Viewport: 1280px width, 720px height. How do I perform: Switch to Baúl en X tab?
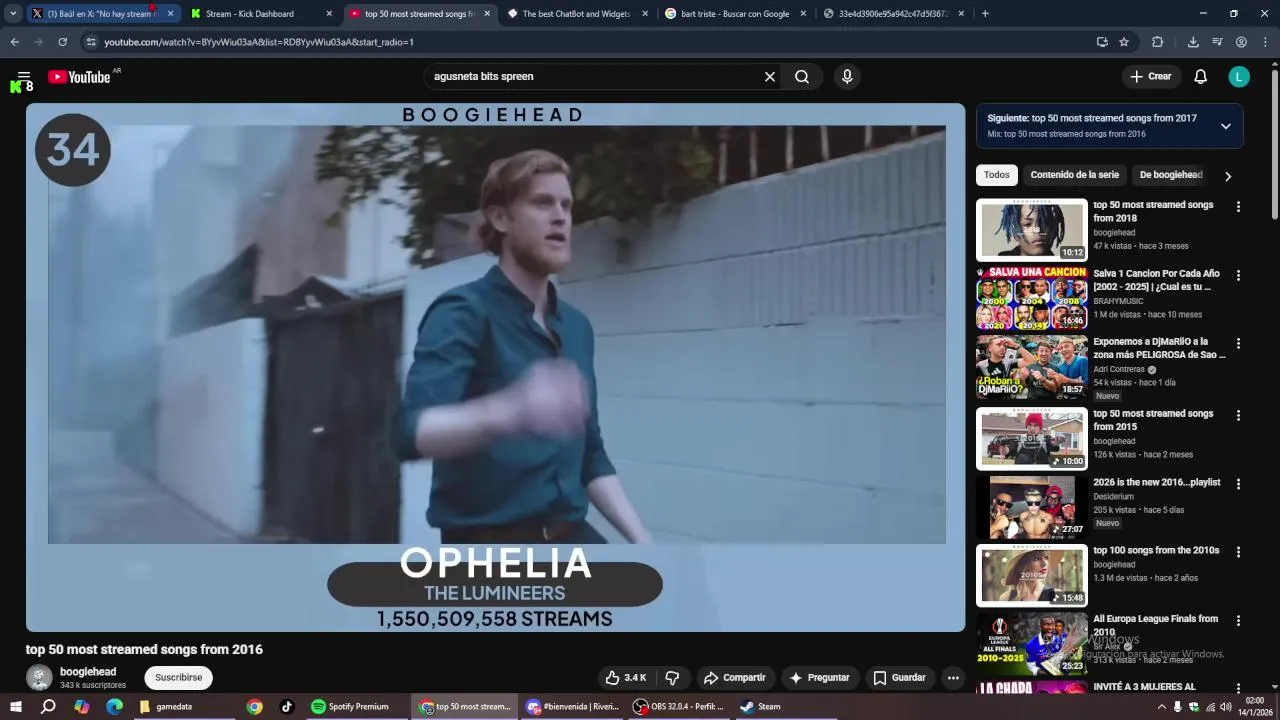tap(103, 14)
